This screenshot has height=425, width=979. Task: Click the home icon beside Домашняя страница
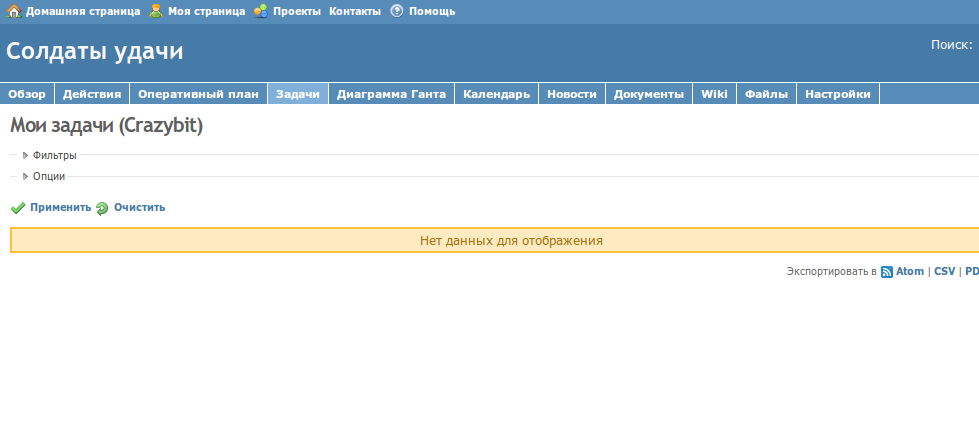point(14,11)
